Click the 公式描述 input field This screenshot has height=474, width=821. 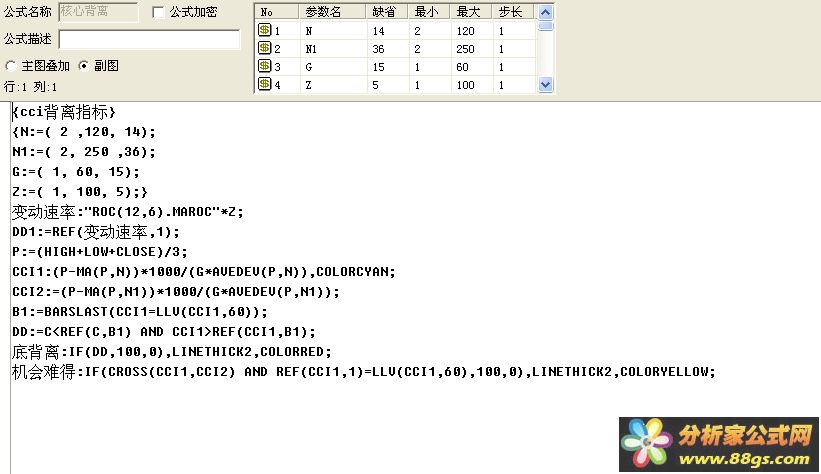pyautogui.click(x=150, y=39)
